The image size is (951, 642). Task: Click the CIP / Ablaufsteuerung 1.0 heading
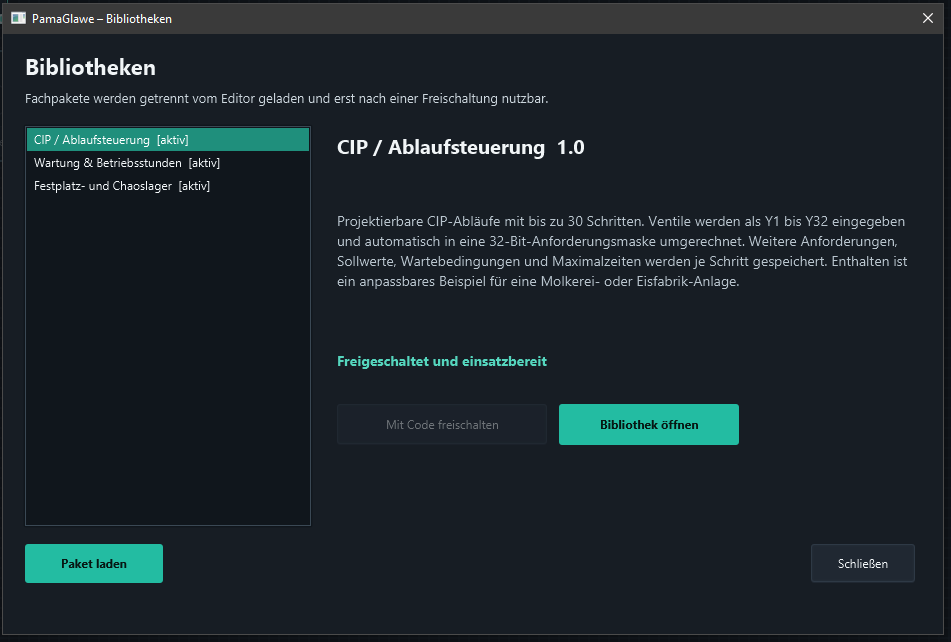(460, 147)
